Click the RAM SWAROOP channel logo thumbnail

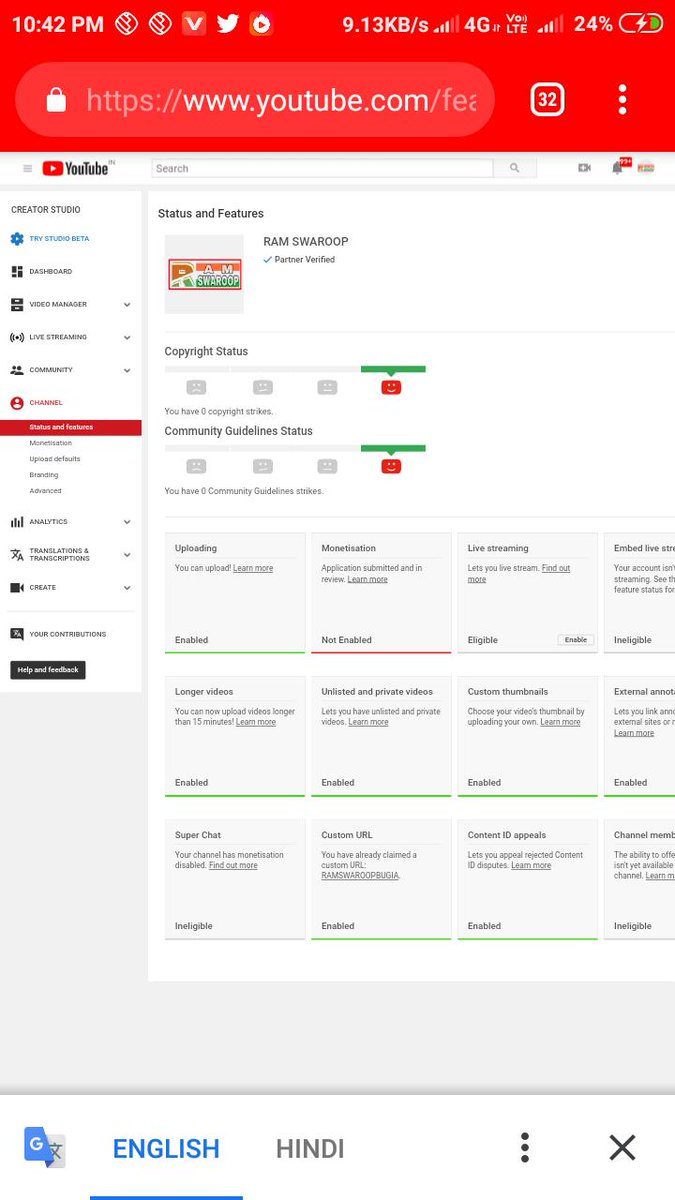point(204,274)
